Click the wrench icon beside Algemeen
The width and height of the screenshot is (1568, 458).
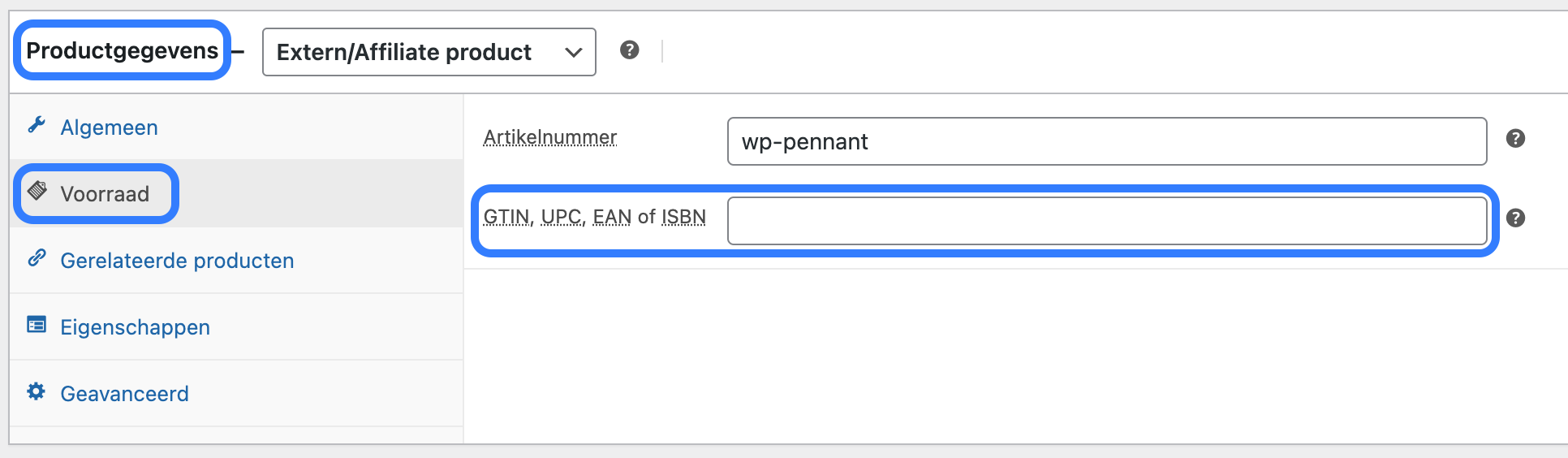[37, 125]
